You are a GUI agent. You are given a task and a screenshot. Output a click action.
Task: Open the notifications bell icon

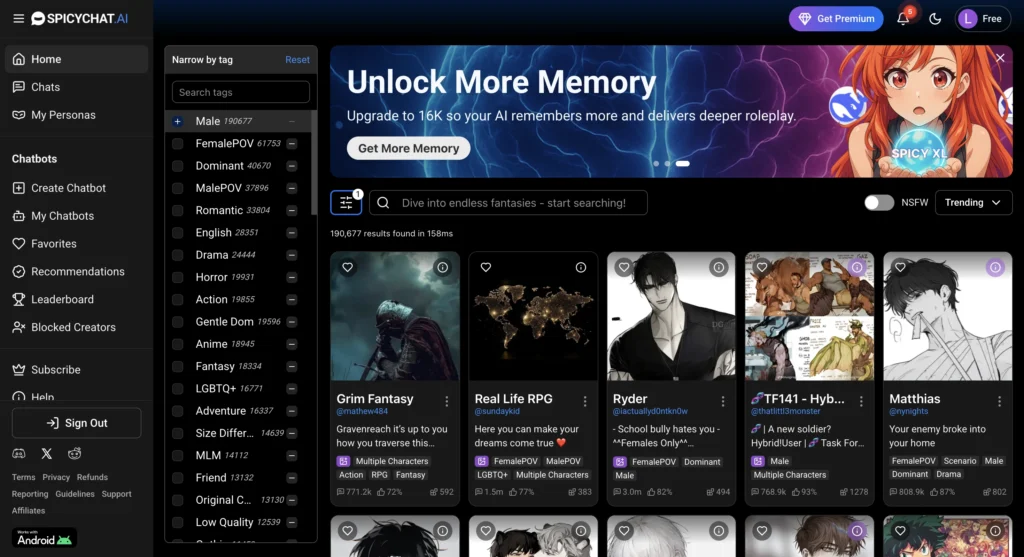point(903,19)
